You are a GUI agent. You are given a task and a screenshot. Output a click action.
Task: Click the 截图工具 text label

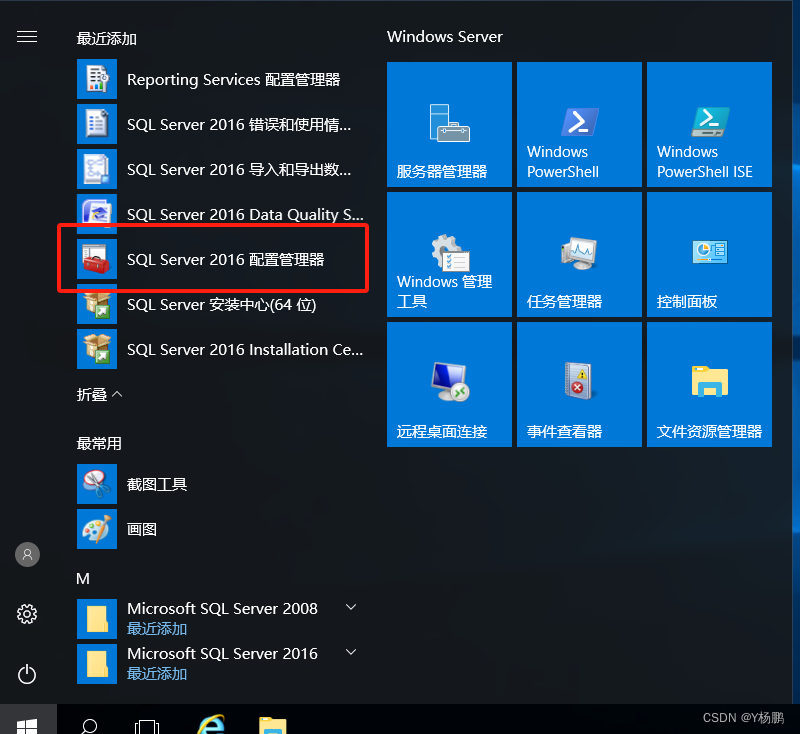(x=157, y=484)
